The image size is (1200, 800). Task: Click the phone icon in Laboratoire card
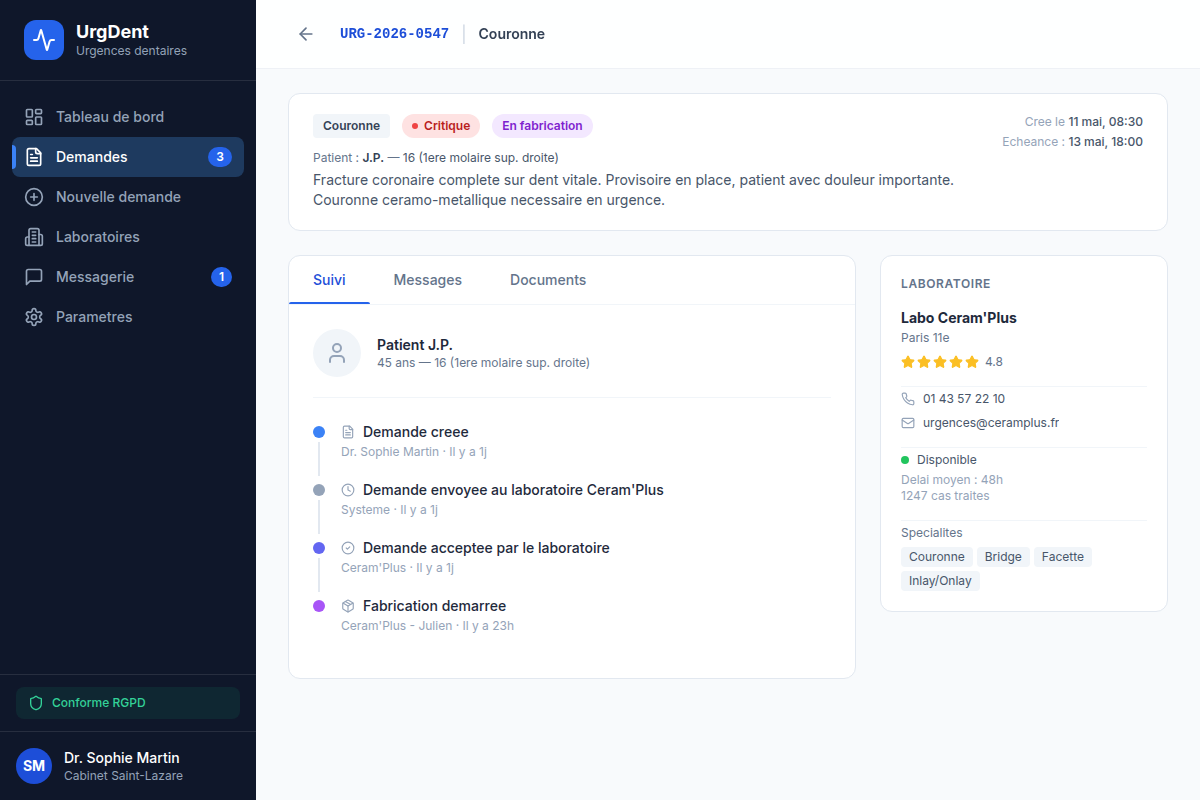click(908, 399)
